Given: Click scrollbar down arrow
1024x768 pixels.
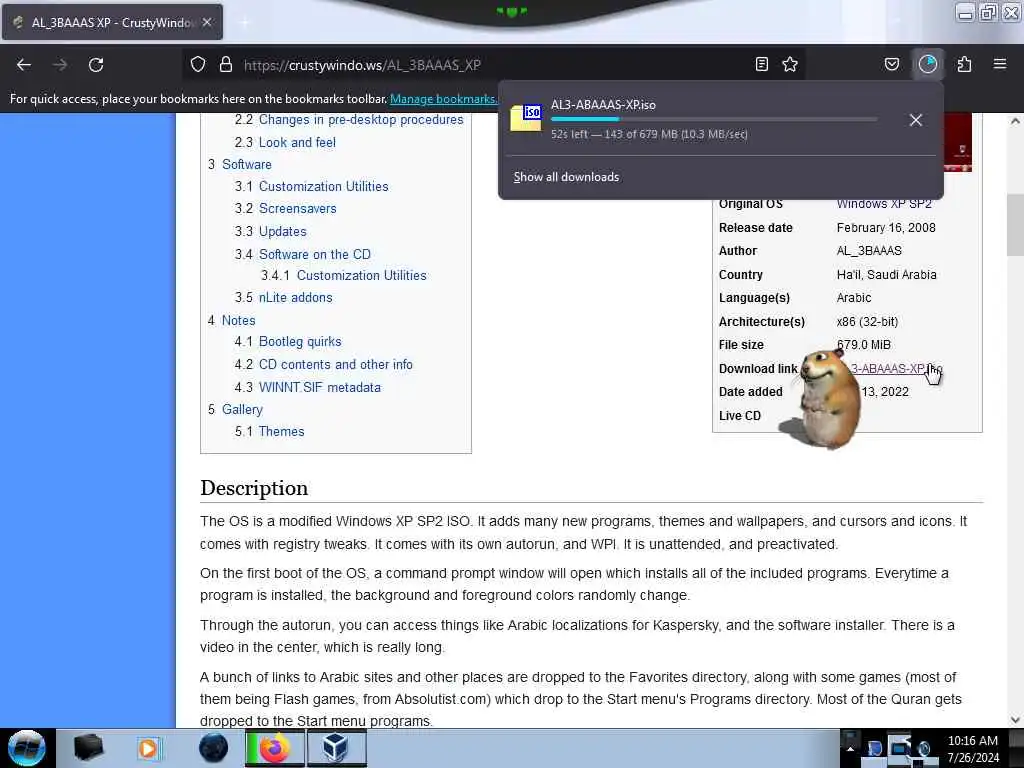Looking at the screenshot, I should point(1015,720).
